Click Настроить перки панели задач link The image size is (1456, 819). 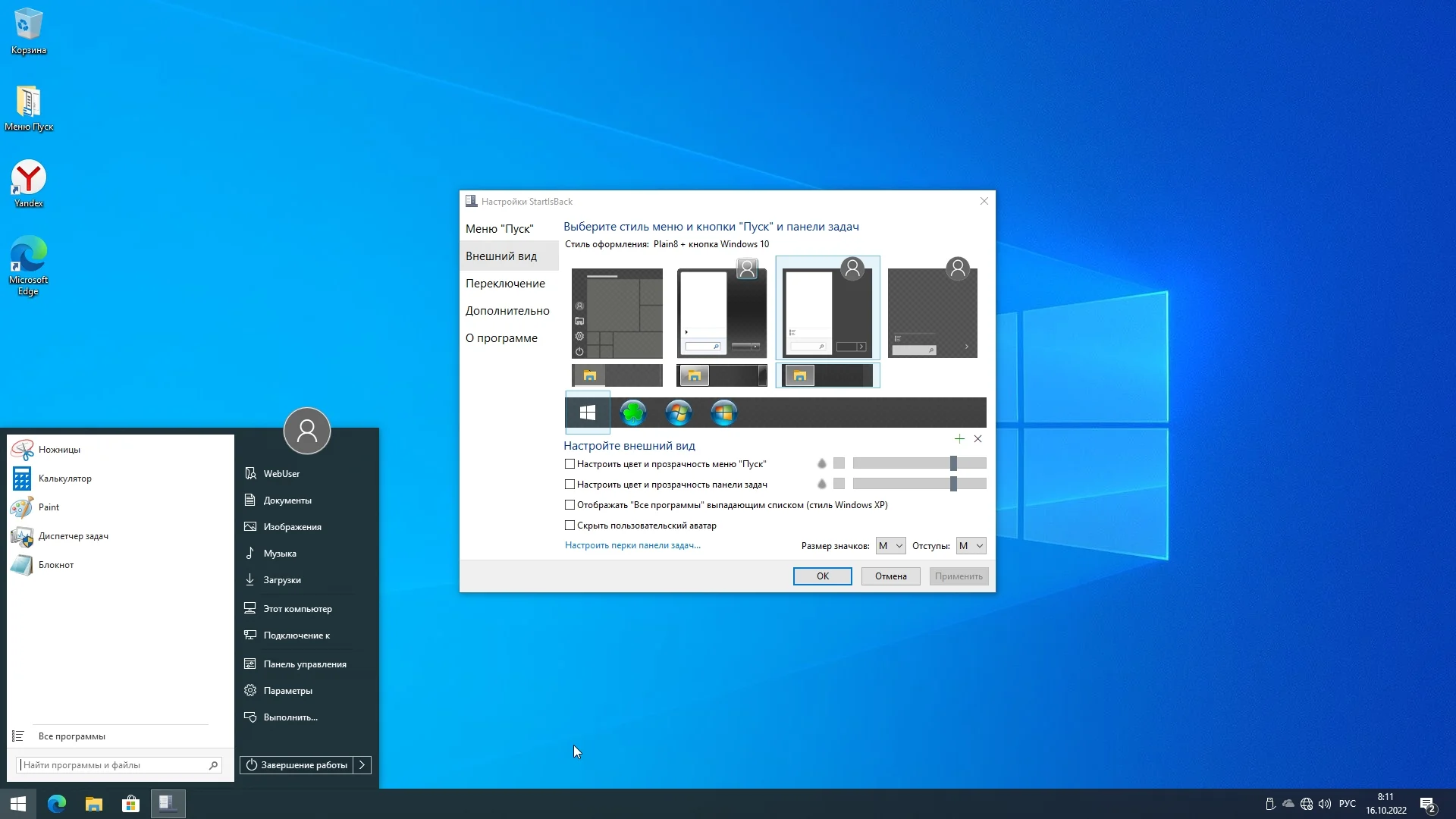(x=632, y=545)
